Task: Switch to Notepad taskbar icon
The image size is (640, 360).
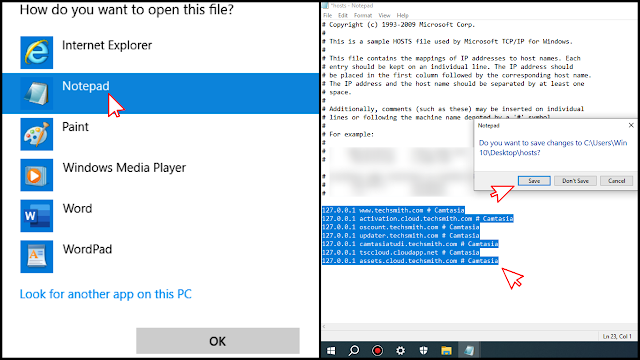Action: tap(469, 351)
